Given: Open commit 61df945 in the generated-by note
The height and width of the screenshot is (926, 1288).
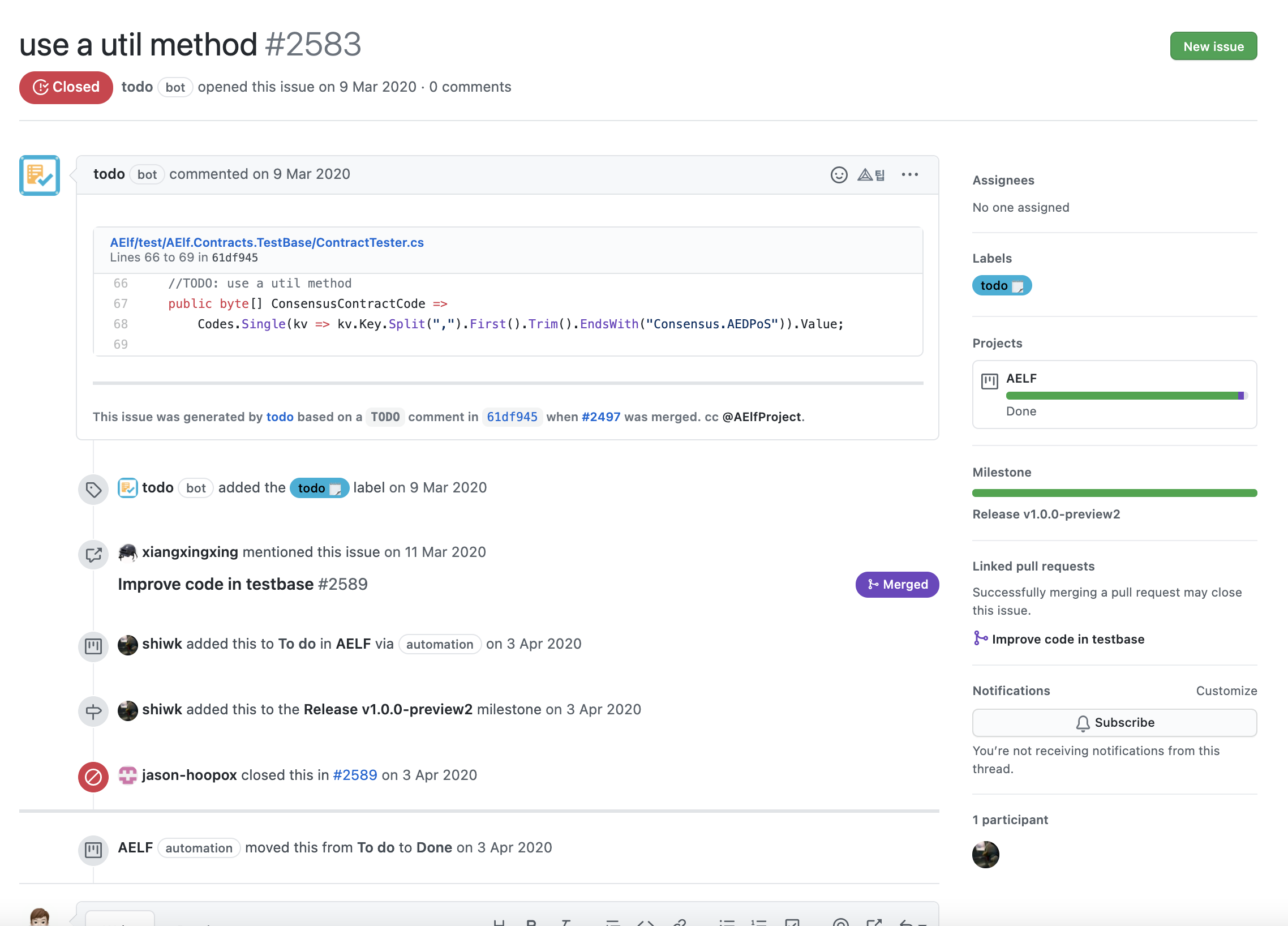Looking at the screenshot, I should (x=512, y=417).
